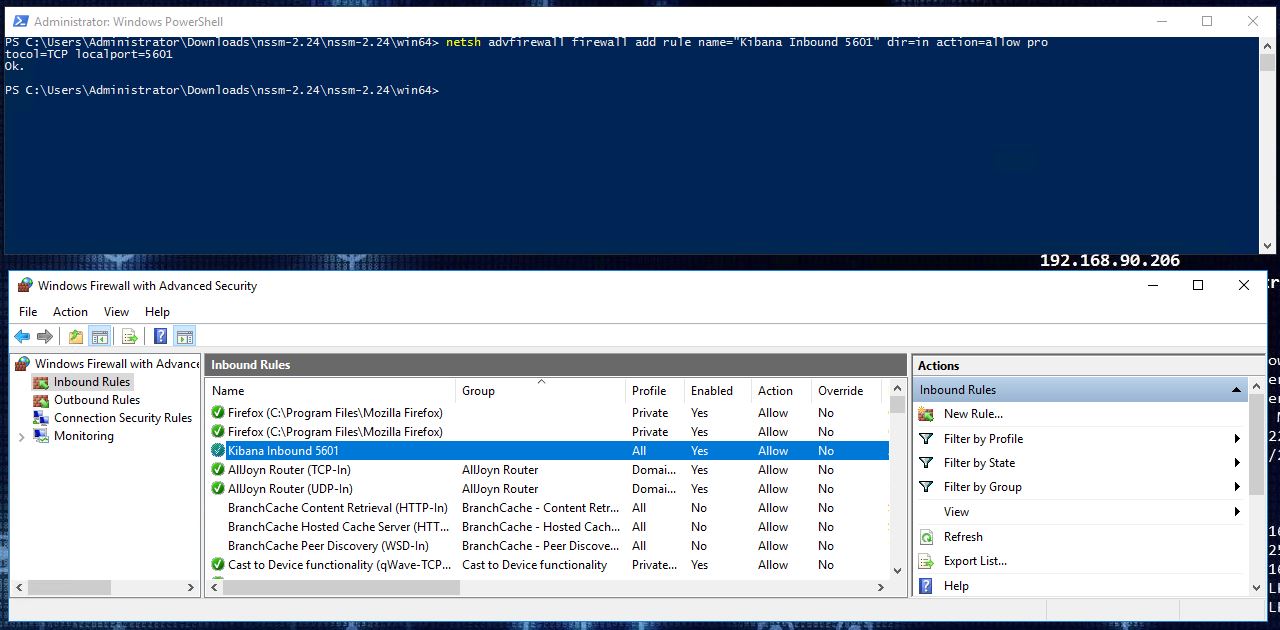
Task: Click the New Rule icon in Actions pane
Action: 926,414
